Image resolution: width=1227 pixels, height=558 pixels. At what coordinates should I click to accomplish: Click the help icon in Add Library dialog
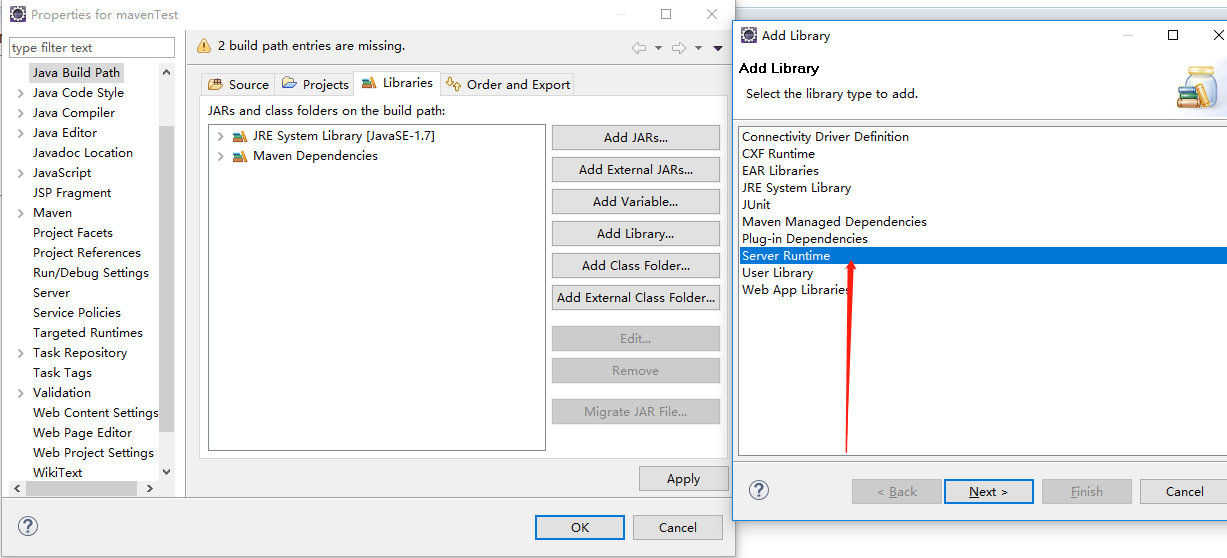pyautogui.click(x=759, y=490)
